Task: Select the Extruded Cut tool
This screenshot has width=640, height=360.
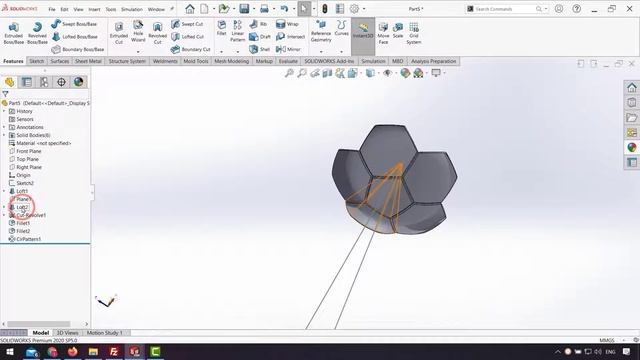Action: coord(119,33)
